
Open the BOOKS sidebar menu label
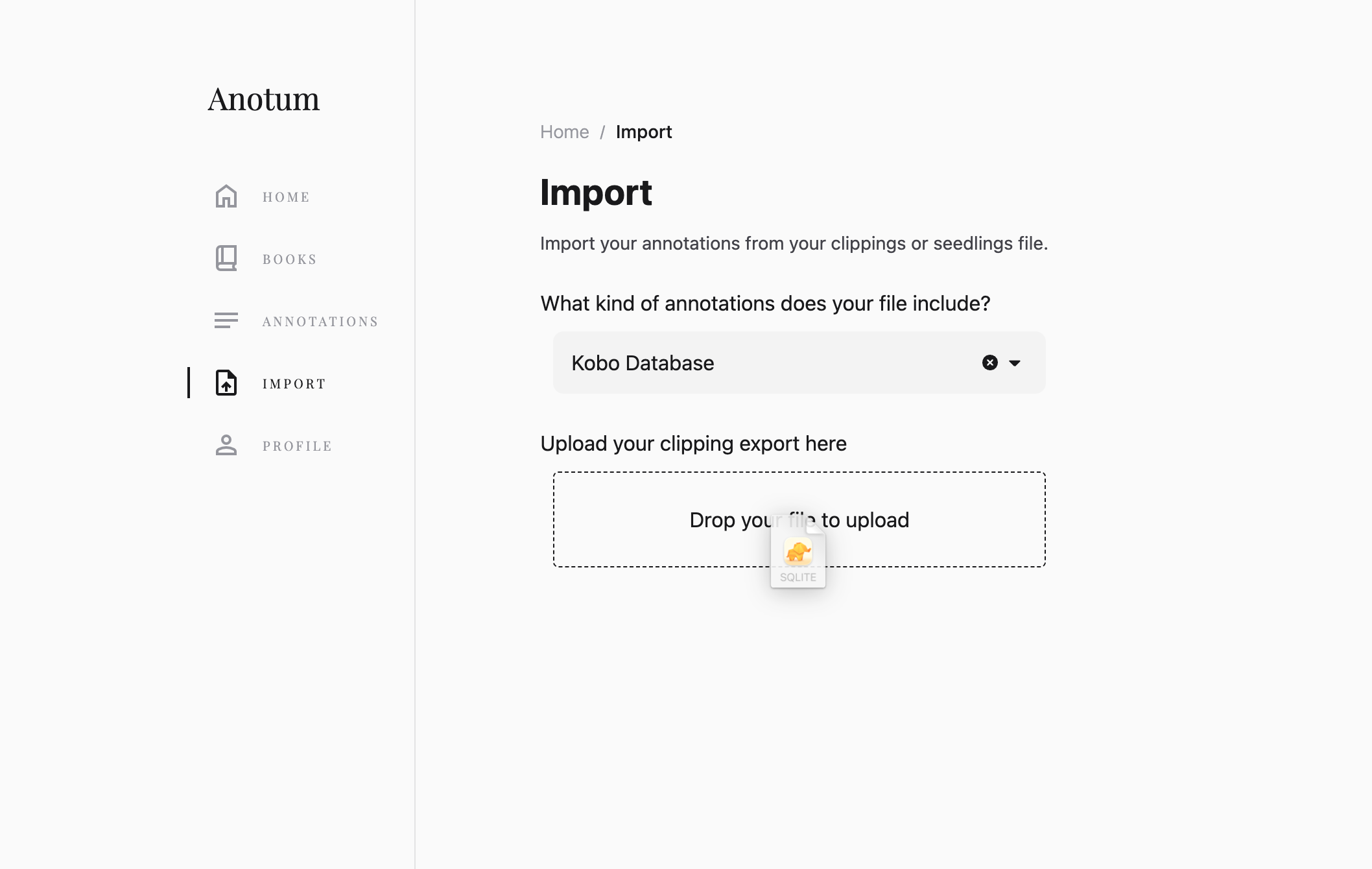click(289, 259)
